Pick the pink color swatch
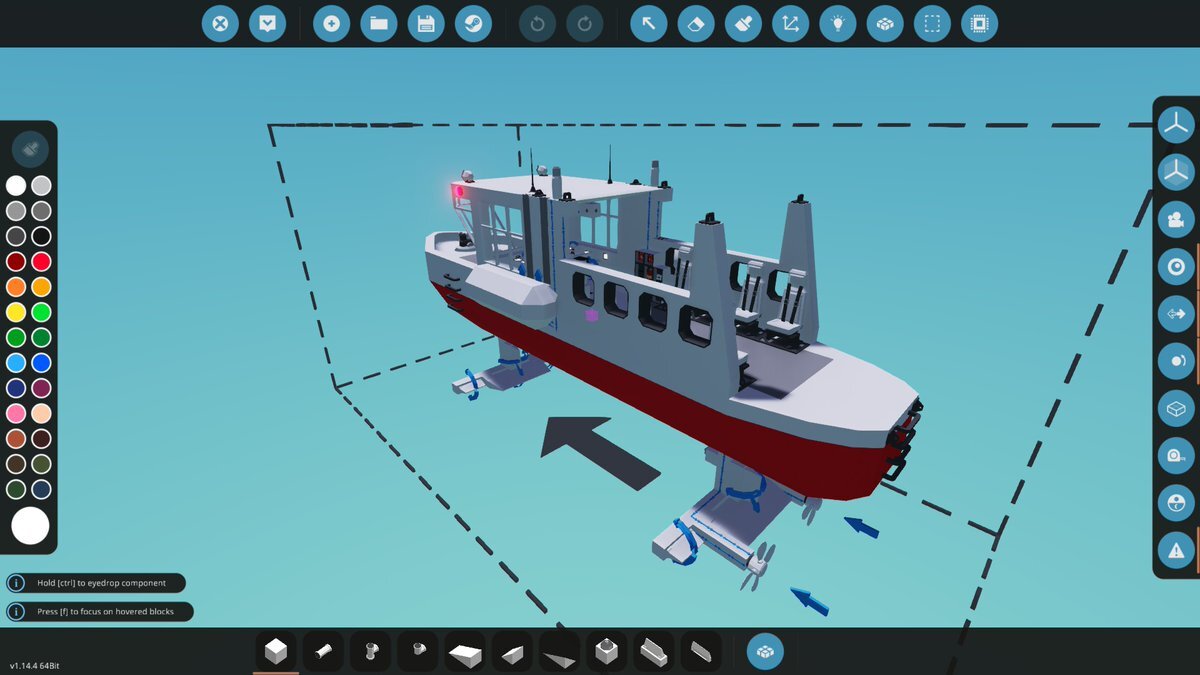The height and width of the screenshot is (675, 1200). 16,413
